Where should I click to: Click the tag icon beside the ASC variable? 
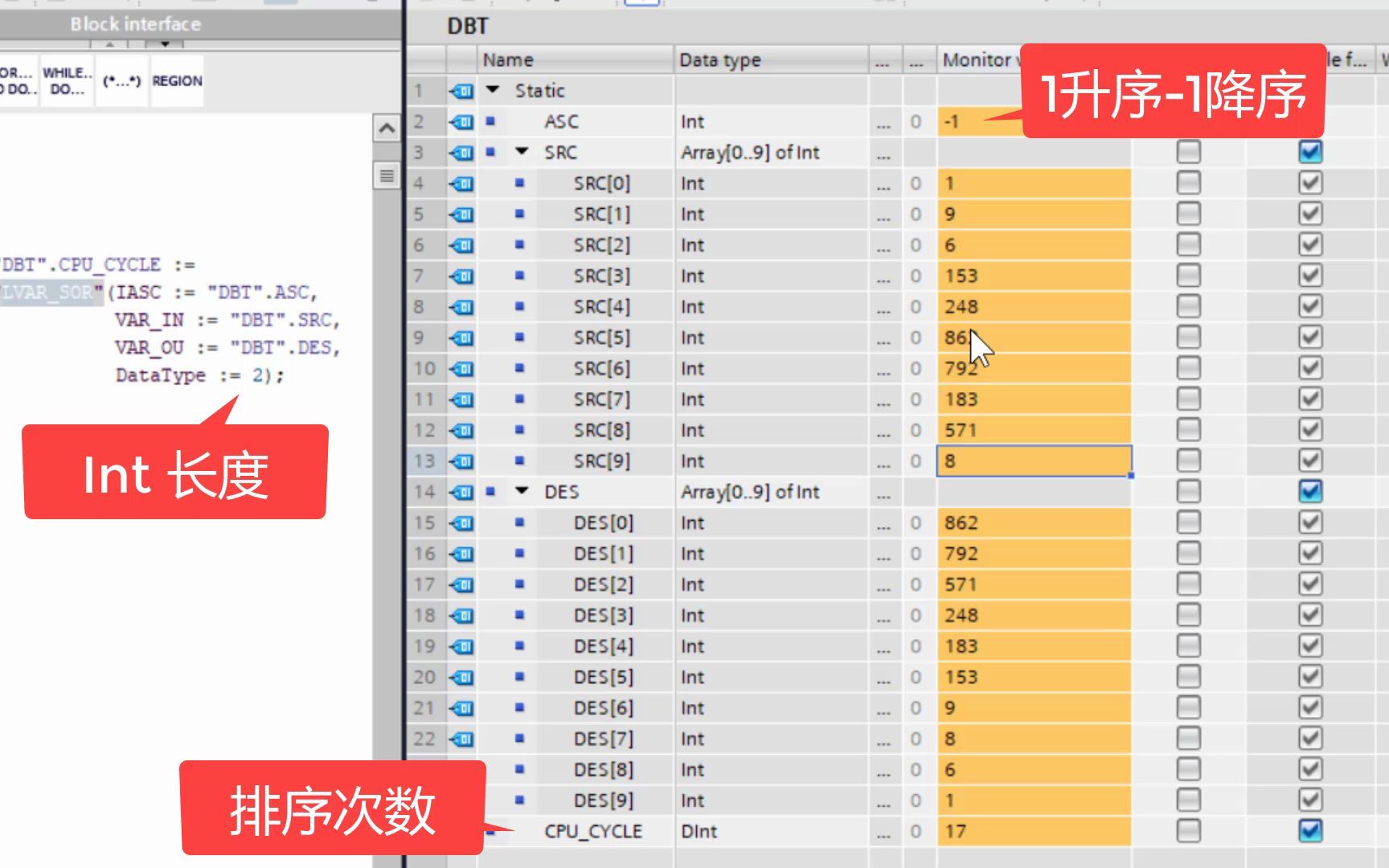[x=462, y=121]
